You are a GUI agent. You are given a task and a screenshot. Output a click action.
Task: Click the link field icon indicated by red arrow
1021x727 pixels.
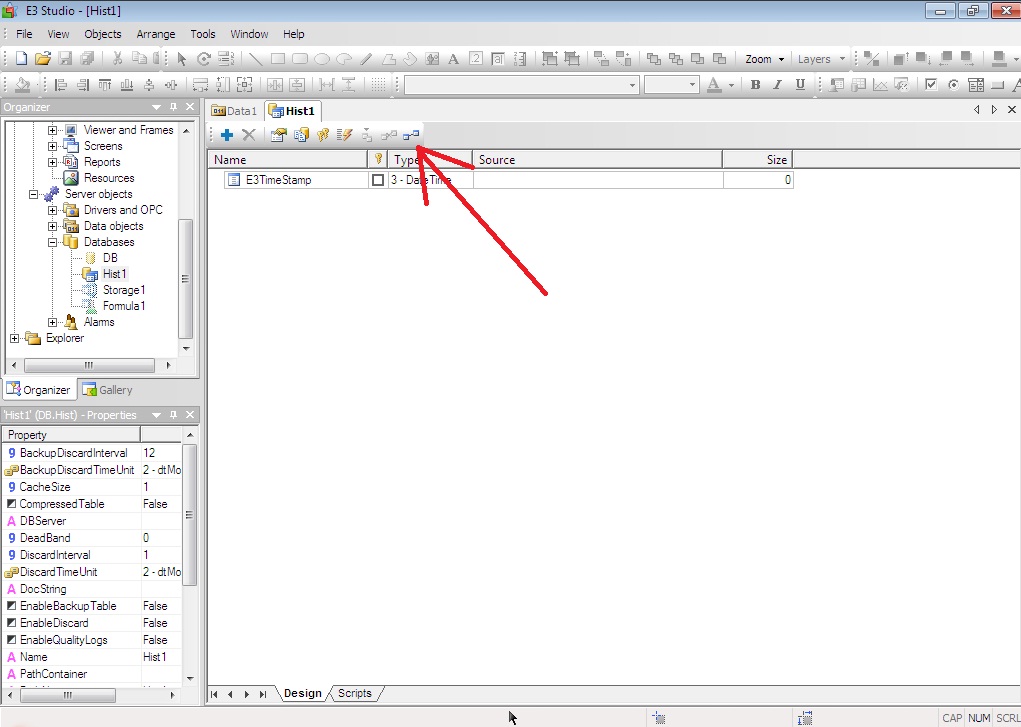410,134
